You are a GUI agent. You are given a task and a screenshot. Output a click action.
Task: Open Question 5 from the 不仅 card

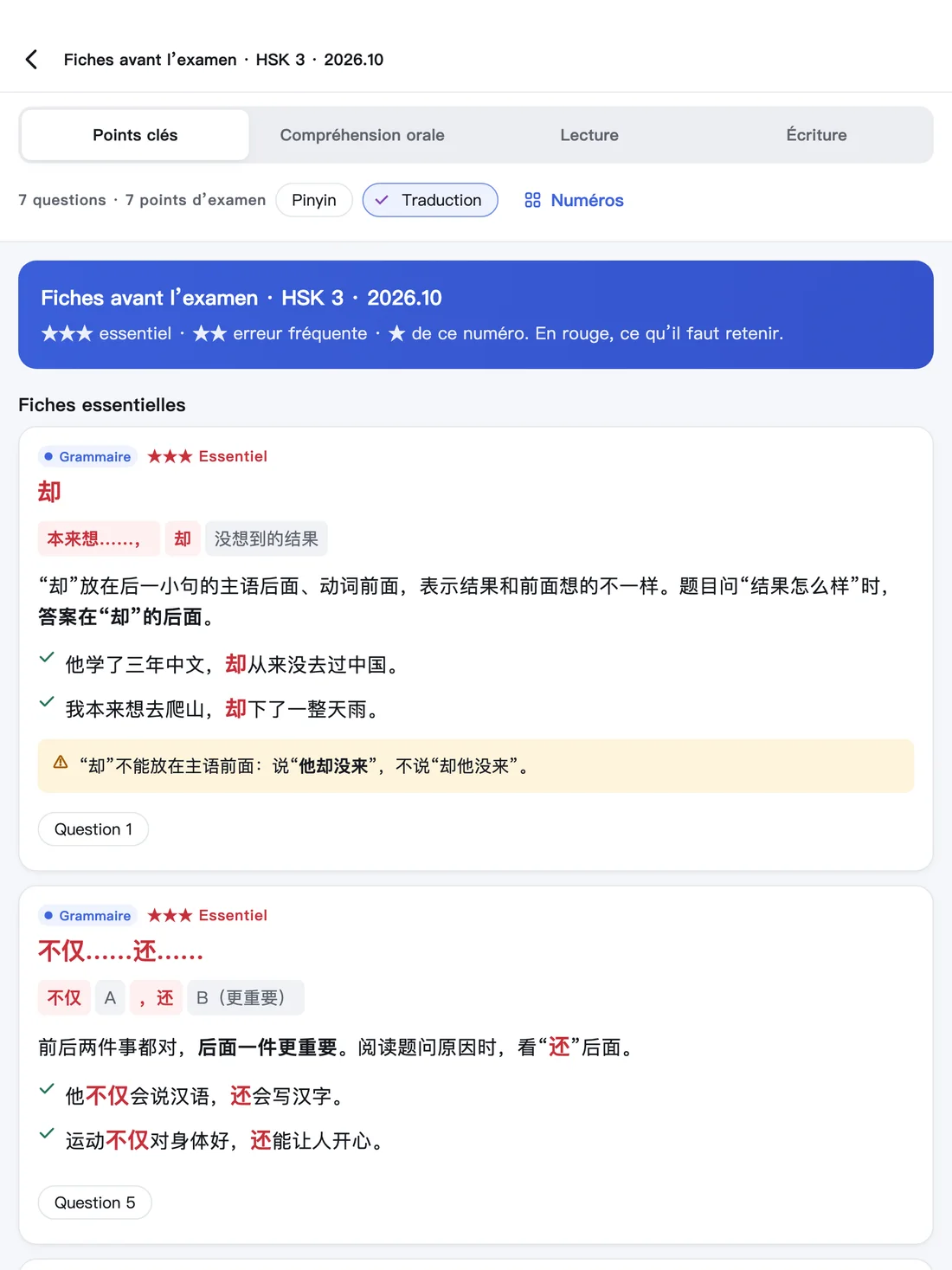click(x=95, y=1202)
